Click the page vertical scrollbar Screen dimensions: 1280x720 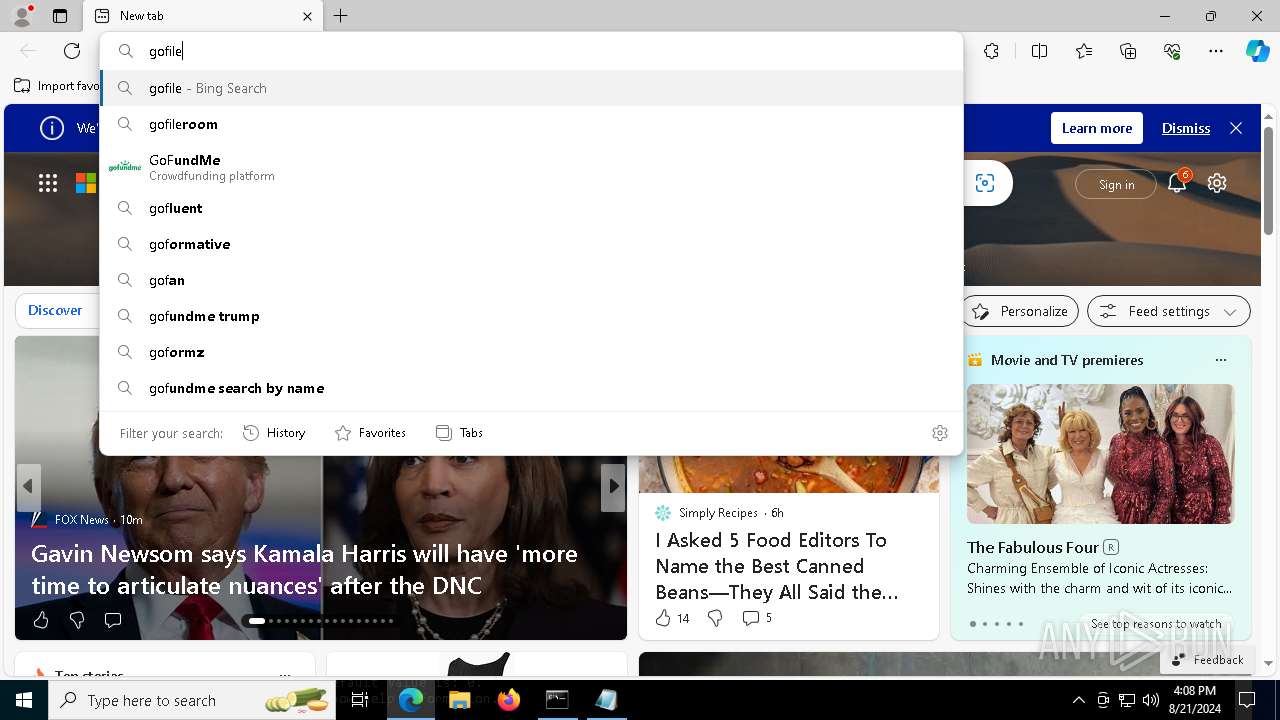[x=1269, y=180]
